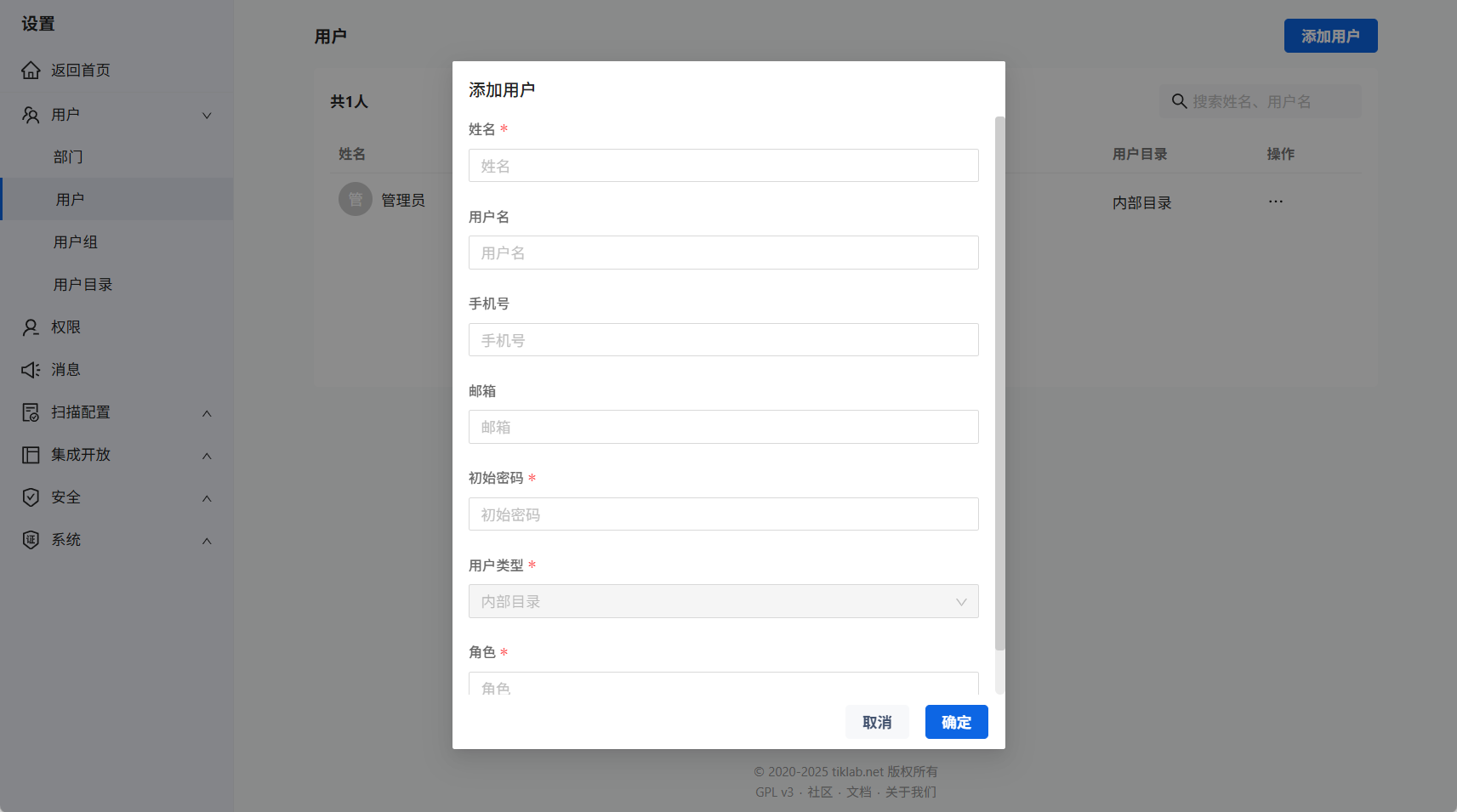
Task: Click the home icon beside 返回首页
Action: point(31,70)
